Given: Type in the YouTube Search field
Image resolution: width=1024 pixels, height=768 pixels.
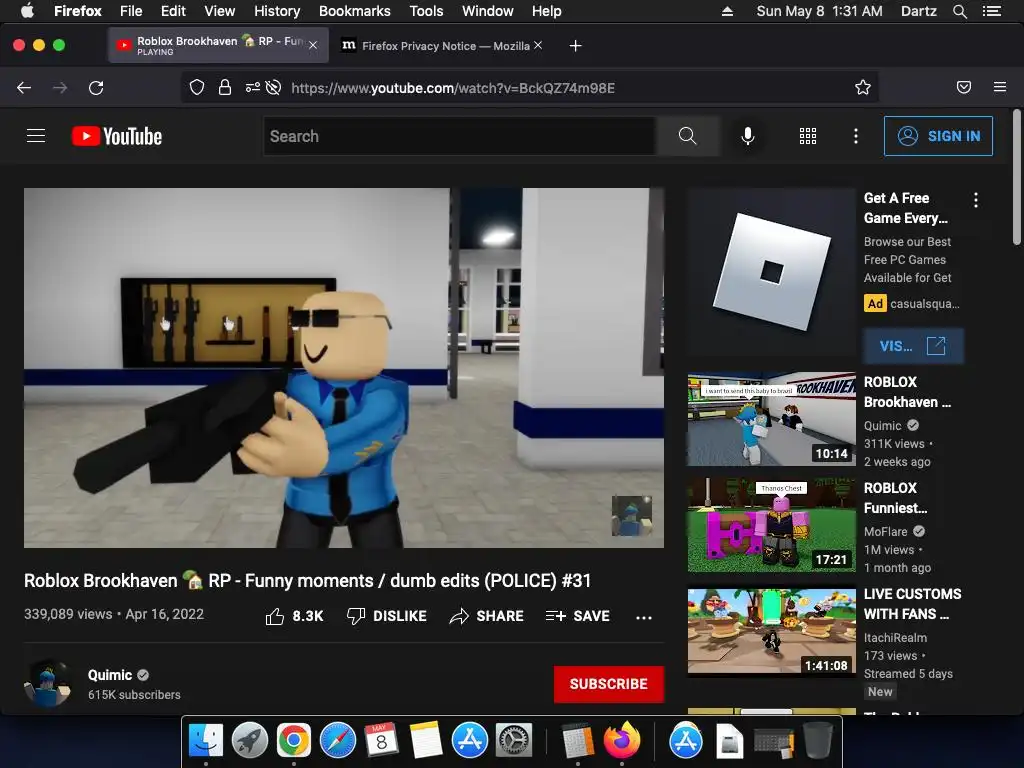Looking at the screenshot, I should coord(460,136).
